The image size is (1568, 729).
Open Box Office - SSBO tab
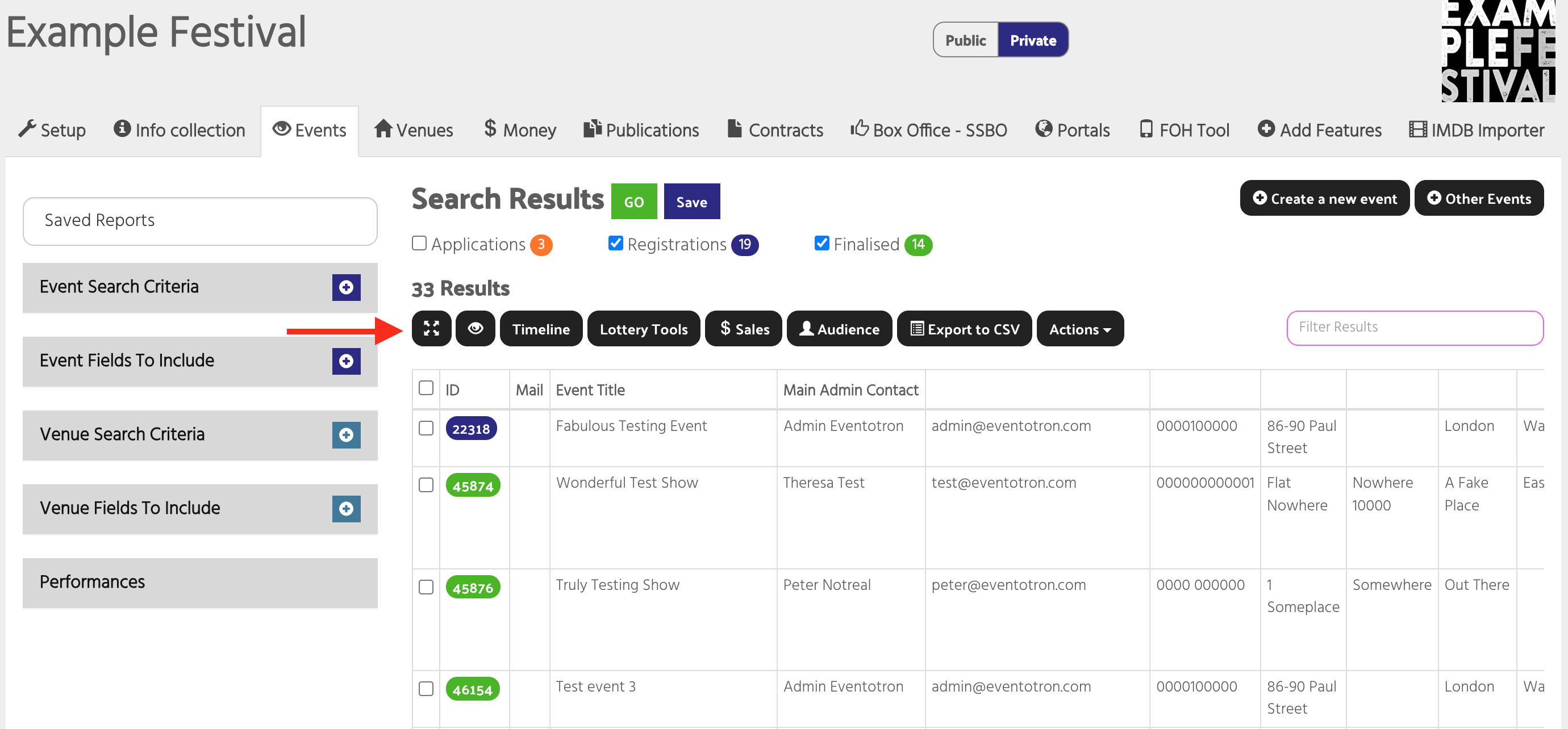tap(929, 129)
